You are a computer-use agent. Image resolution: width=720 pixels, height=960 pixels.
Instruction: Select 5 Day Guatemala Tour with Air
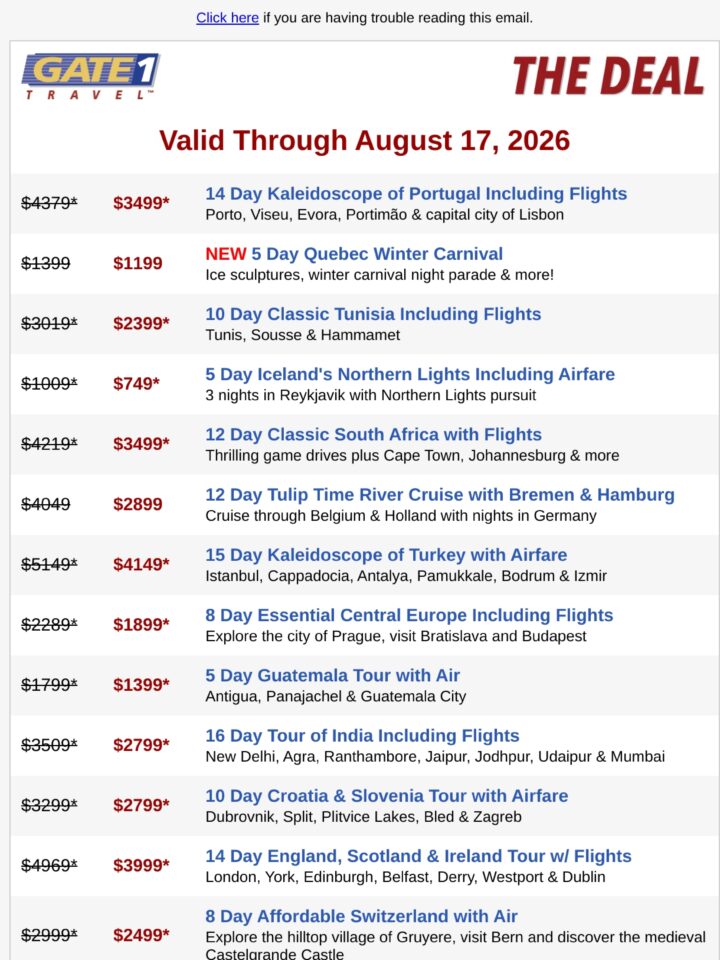pyautogui.click(x=332, y=675)
